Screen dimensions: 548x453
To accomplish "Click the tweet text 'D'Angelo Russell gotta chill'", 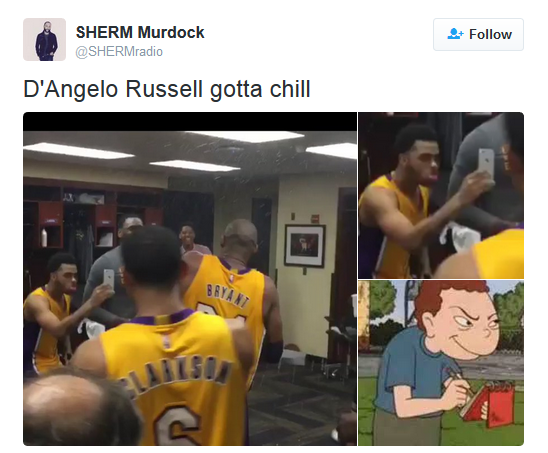I will (x=167, y=89).
